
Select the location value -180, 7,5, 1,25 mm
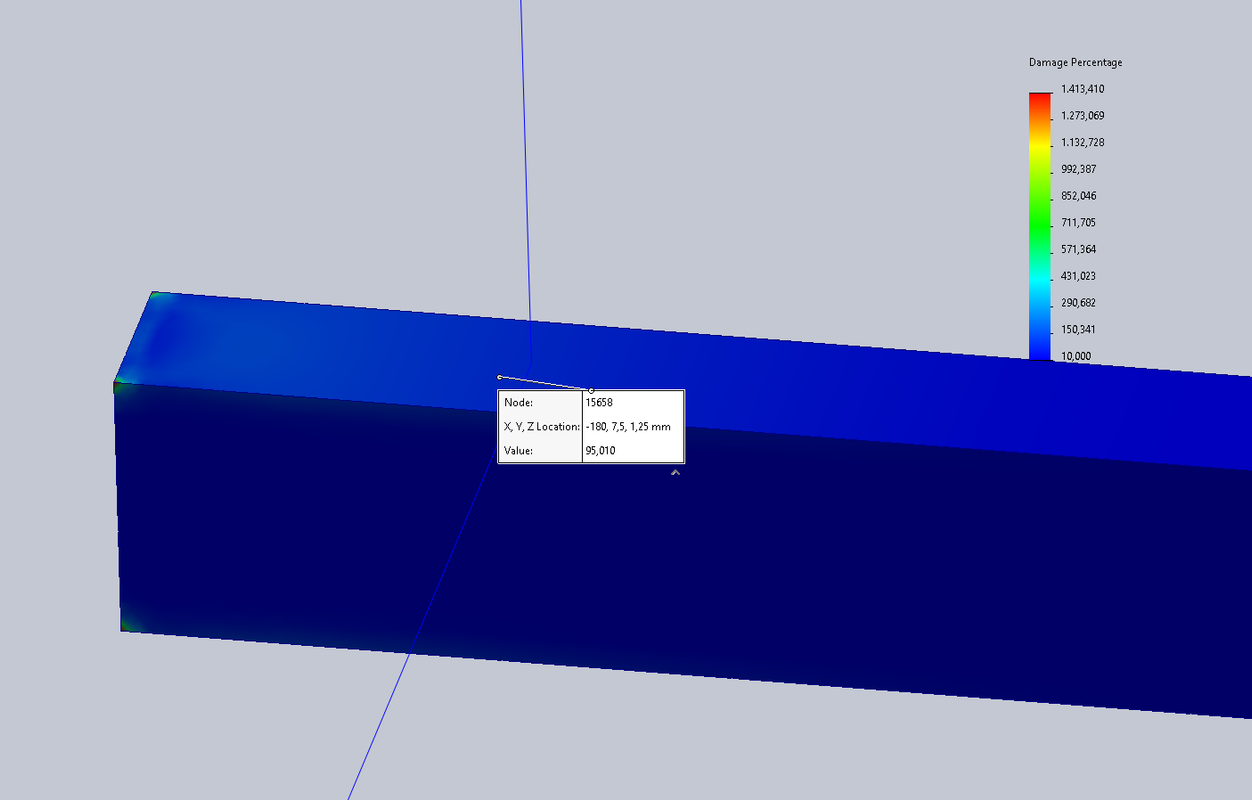pyautogui.click(x=628, y=427)
